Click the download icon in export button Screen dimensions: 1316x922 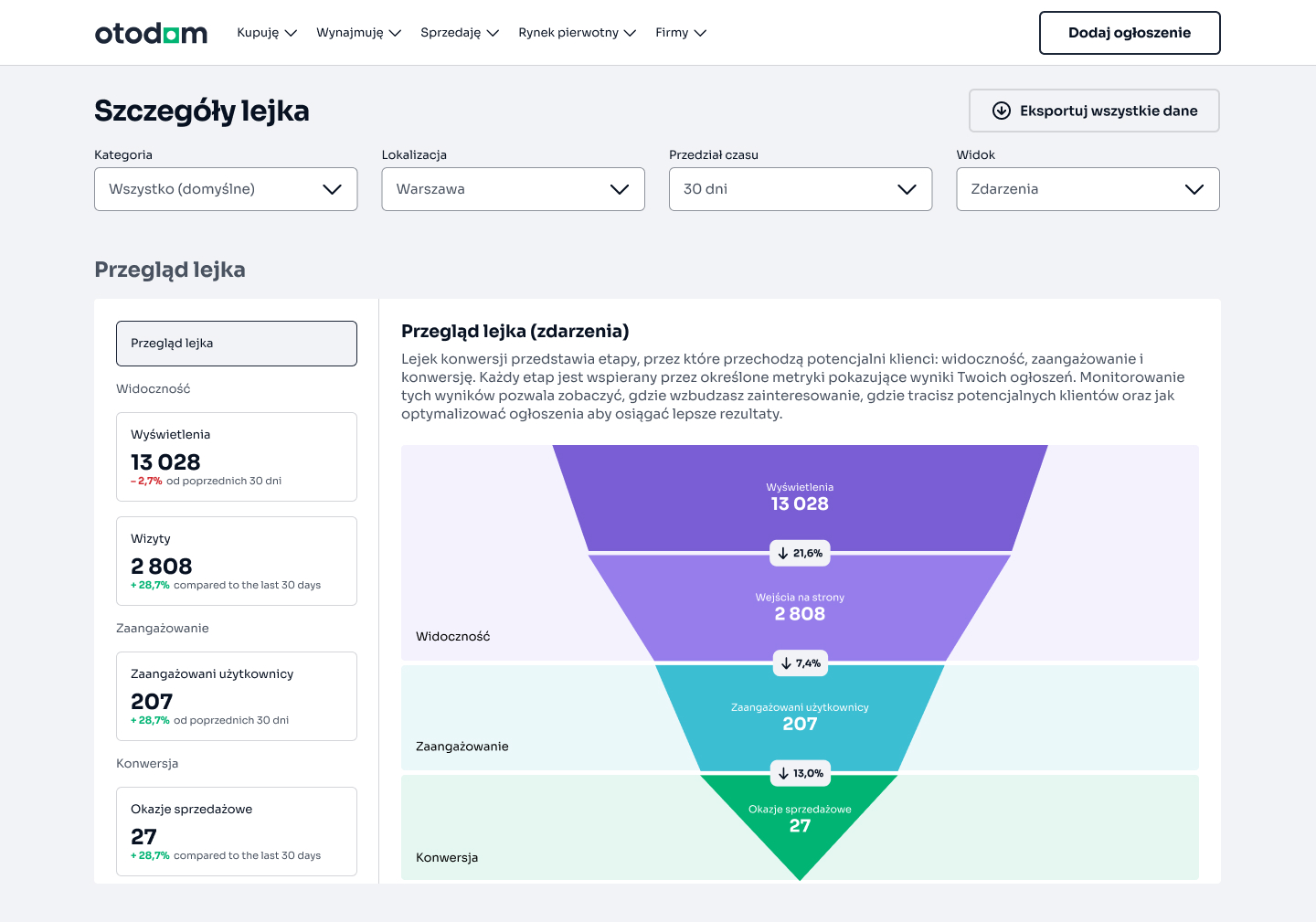tap(1002, 111)
